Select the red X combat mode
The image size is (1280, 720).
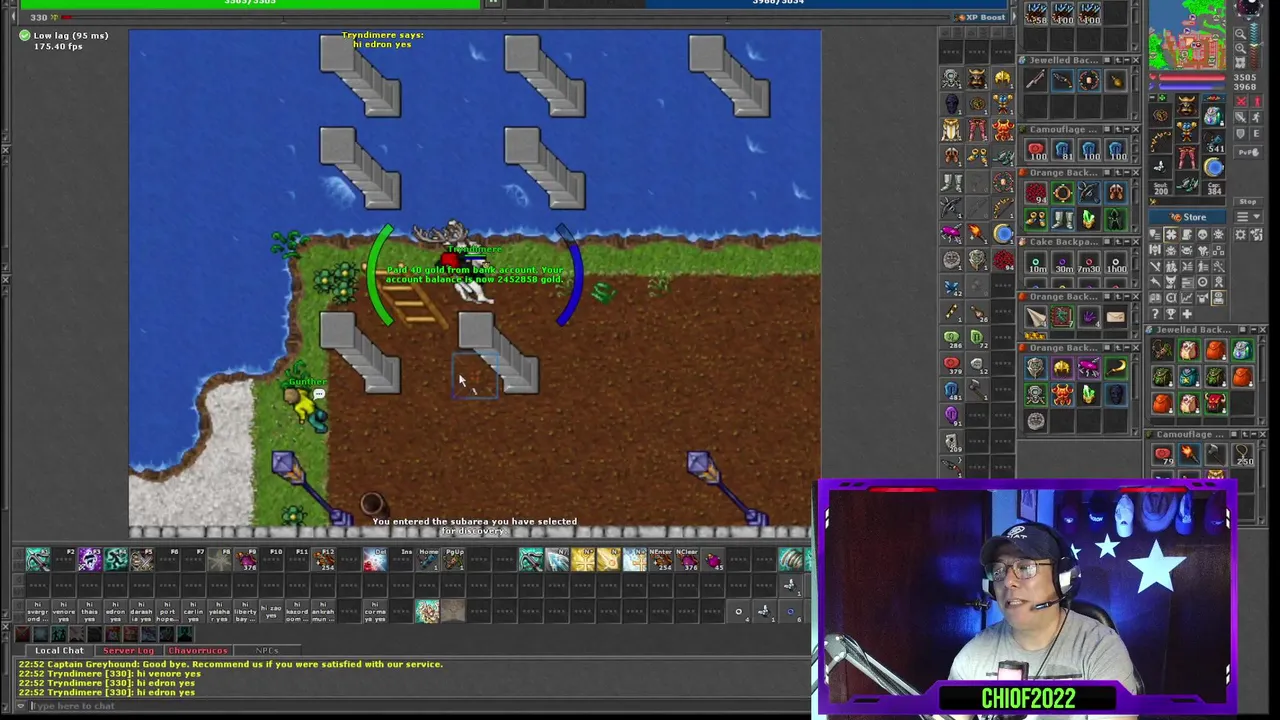tap(1240, 101)
